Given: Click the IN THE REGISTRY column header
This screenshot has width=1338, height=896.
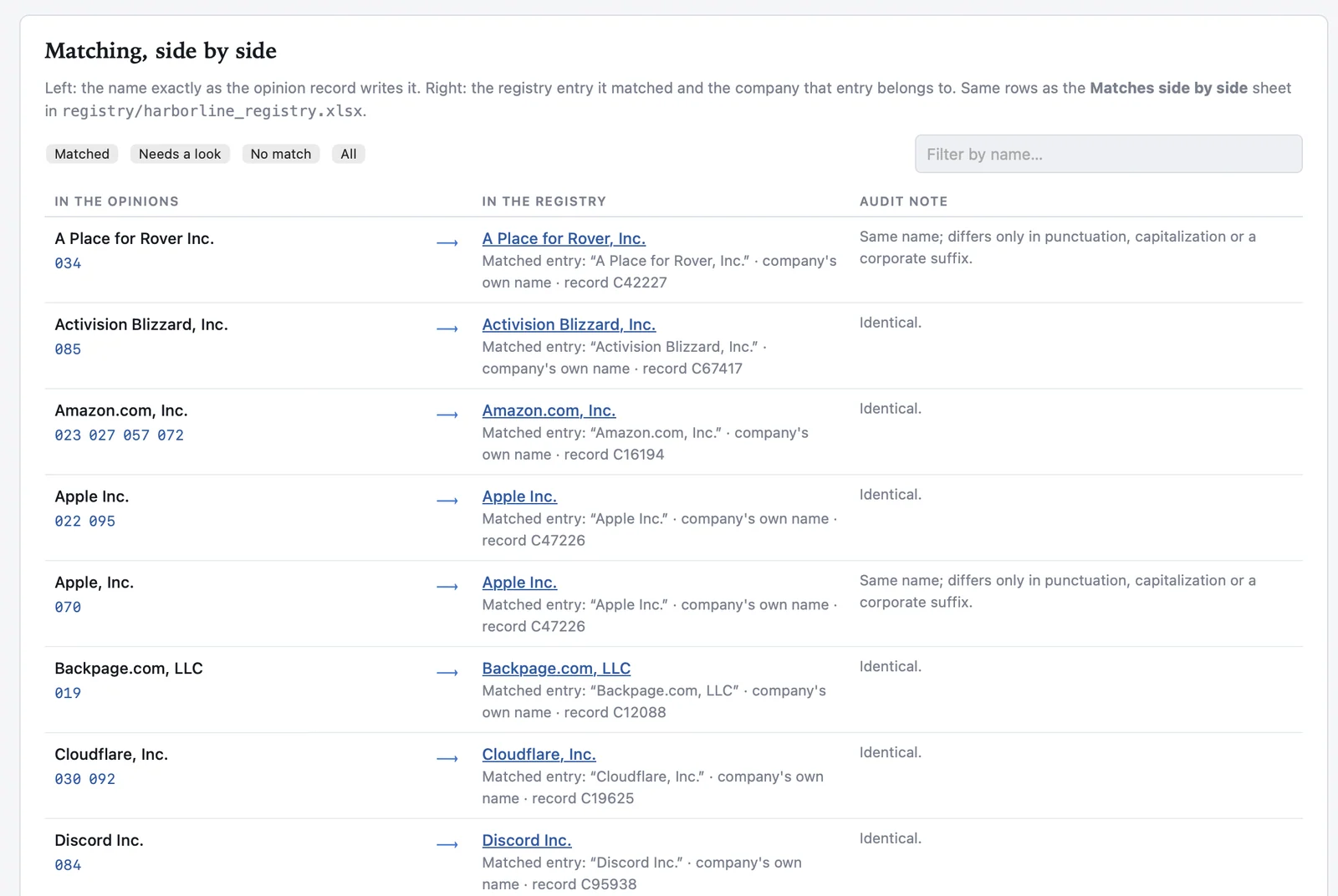Looking at the screenshot, I should pos(544,201).
